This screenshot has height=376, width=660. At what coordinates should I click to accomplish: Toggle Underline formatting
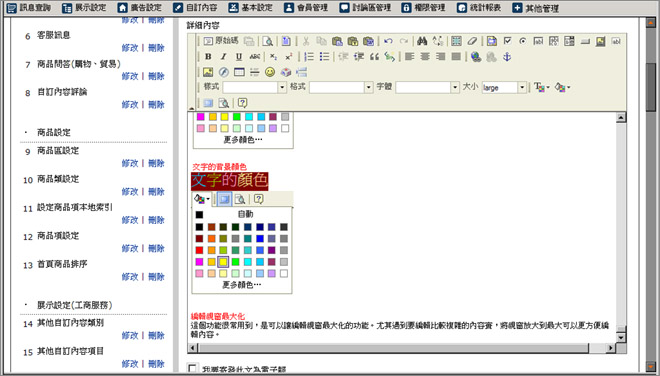coord(239,56)
